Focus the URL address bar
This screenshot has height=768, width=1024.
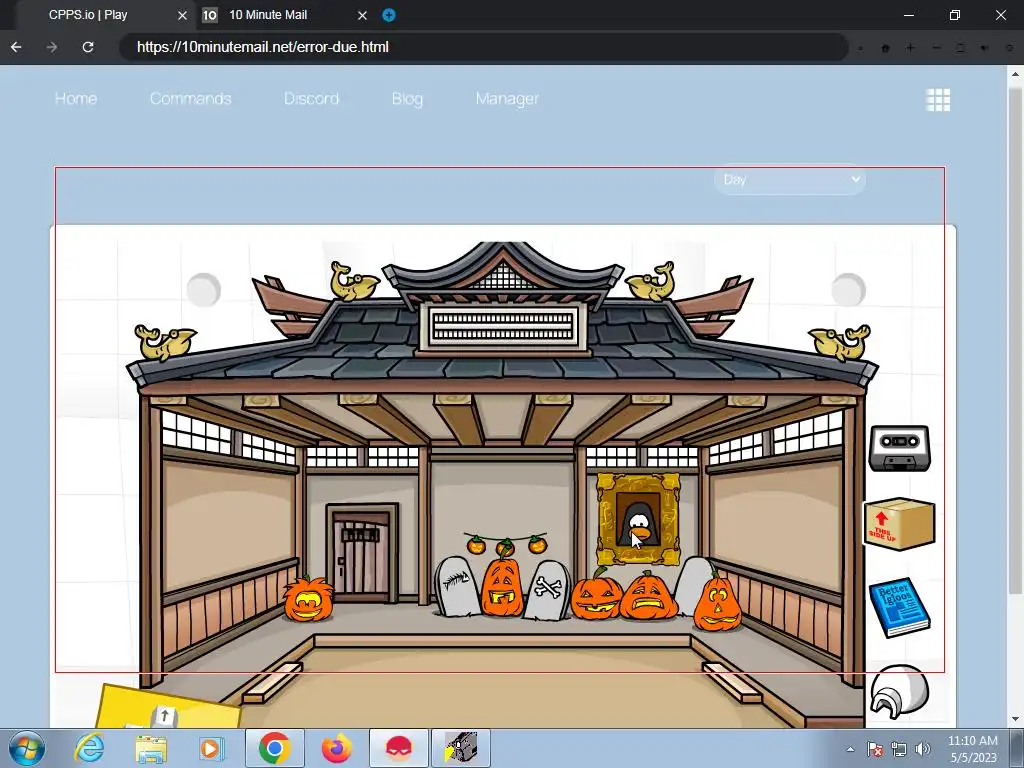[483, 47]
